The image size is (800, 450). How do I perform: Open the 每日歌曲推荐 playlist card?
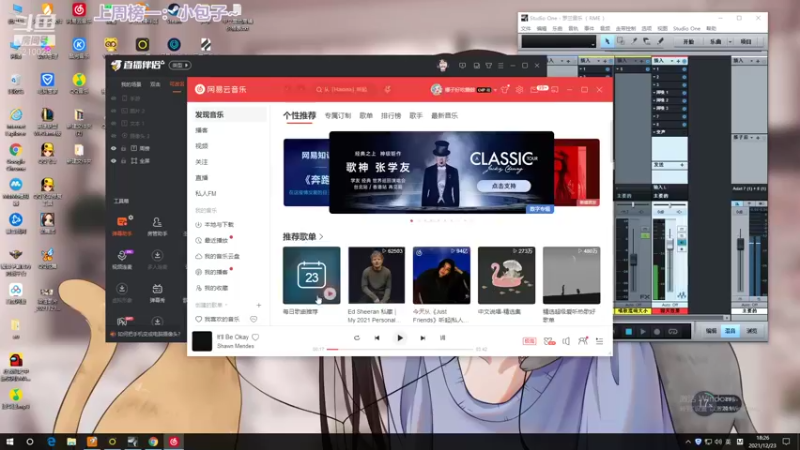pos(312,276)
